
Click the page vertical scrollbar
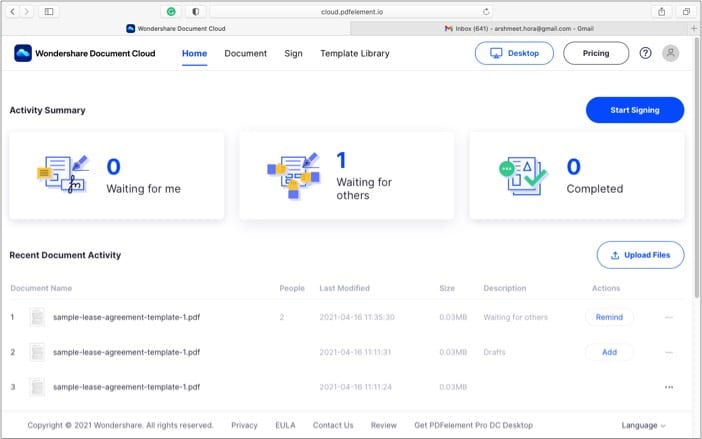(697, 168)
